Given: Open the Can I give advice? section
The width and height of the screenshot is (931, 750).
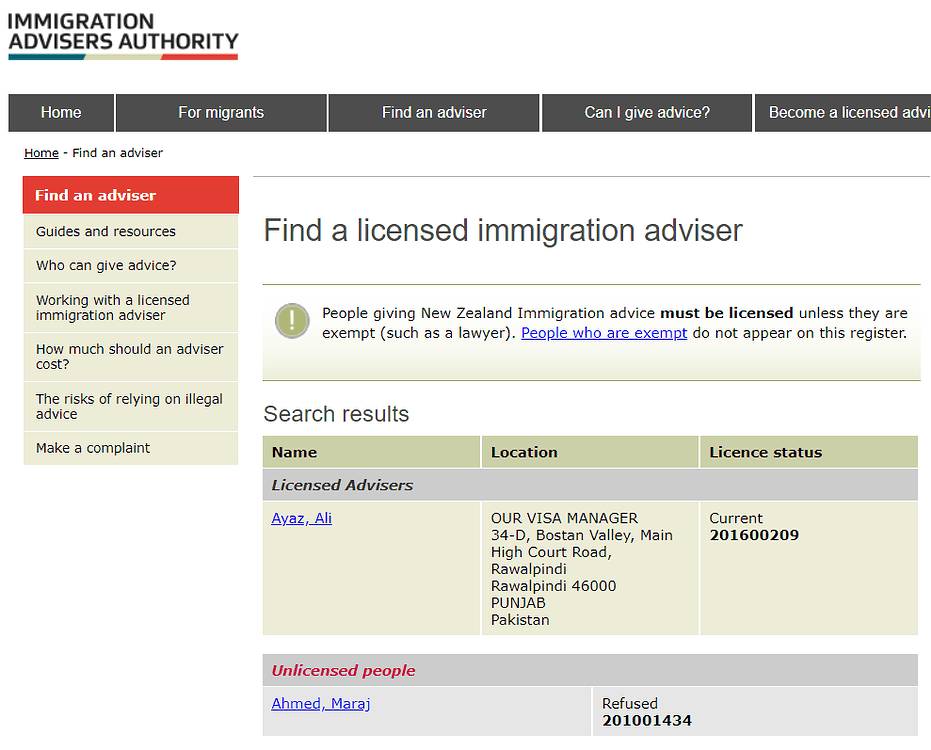Looking at the screenshot, I should pyautogui.click(x=646, y=112).
